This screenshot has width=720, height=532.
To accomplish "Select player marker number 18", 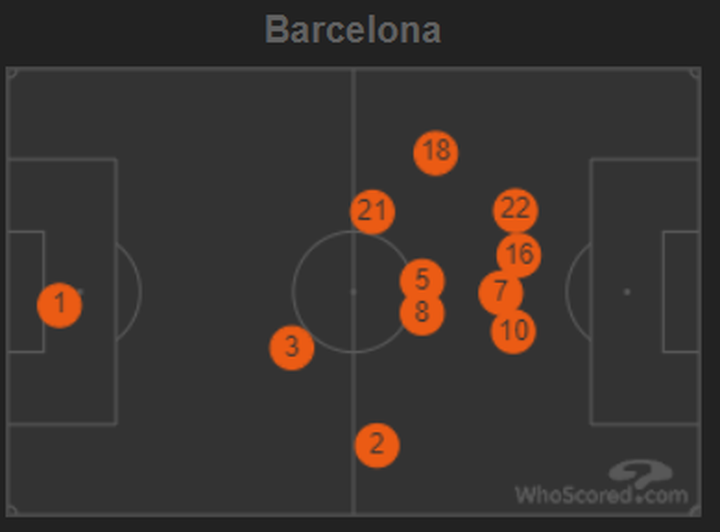I will click(436, 153).
